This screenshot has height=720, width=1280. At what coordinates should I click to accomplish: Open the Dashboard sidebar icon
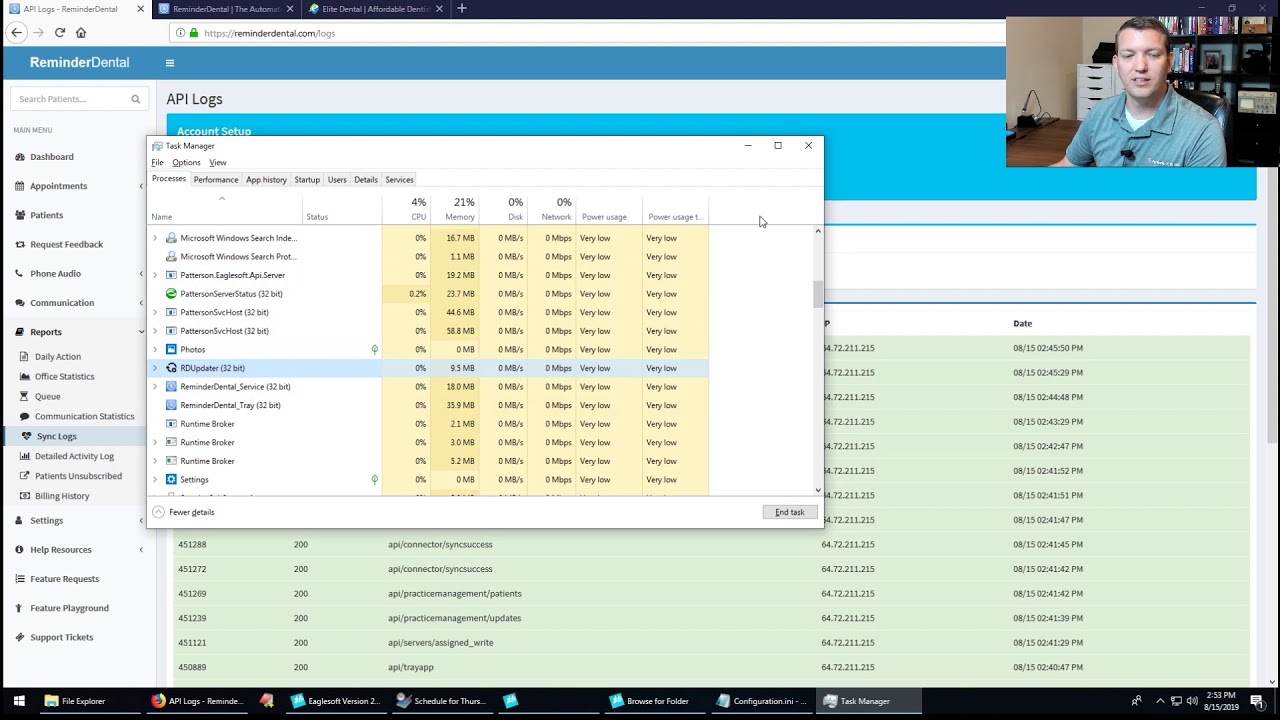(20, 157)
